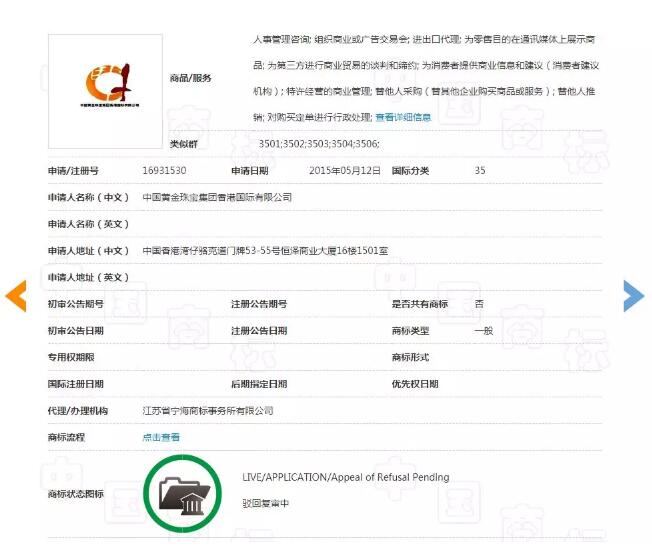
Task: Select status text LIVE/APPLICATION/Appeal of Refusal Pending
Action: [346, 477]
